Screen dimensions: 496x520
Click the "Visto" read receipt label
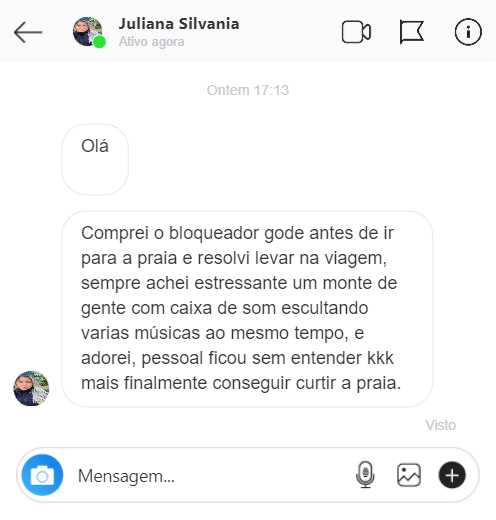(x=441, y=425)
